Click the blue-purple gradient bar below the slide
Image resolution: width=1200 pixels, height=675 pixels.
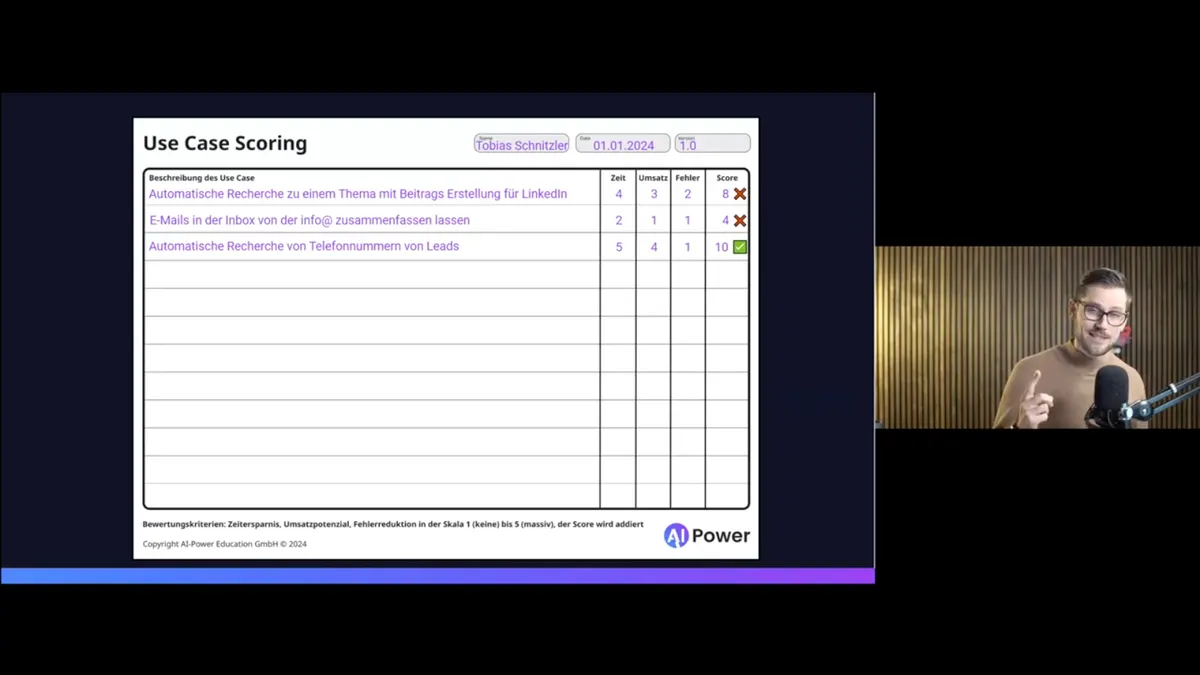coord(438,576)
